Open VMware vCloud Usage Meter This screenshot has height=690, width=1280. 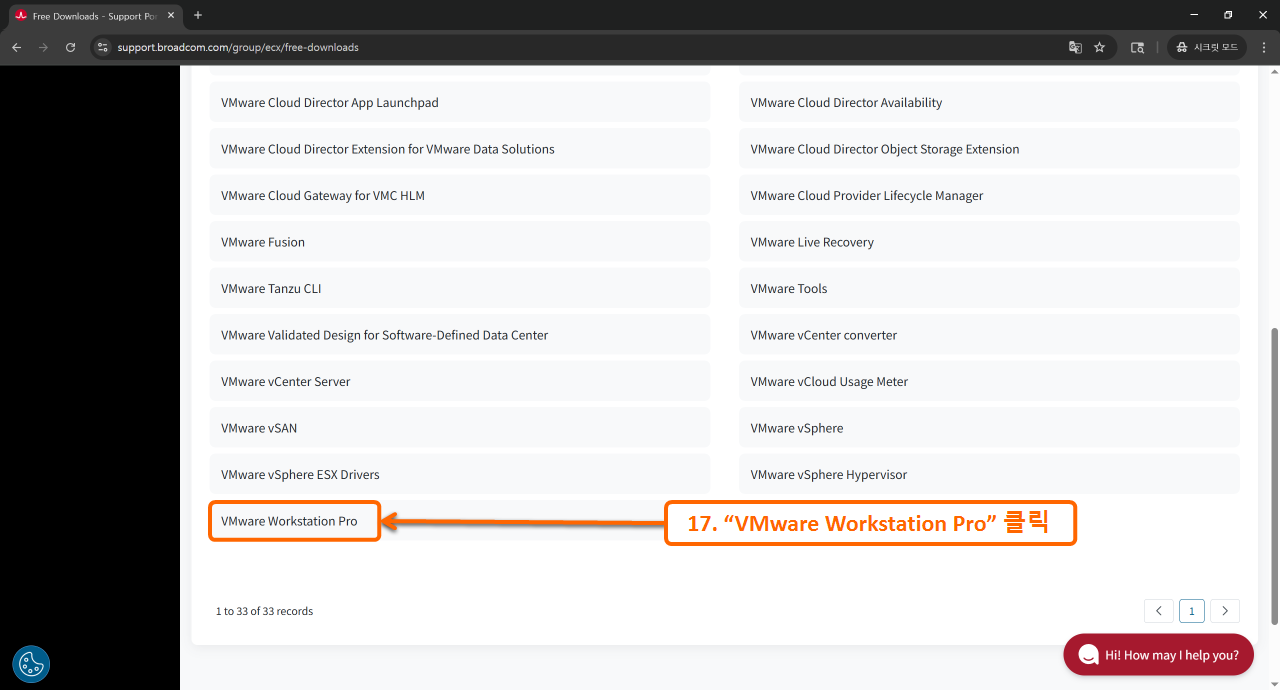989,381
